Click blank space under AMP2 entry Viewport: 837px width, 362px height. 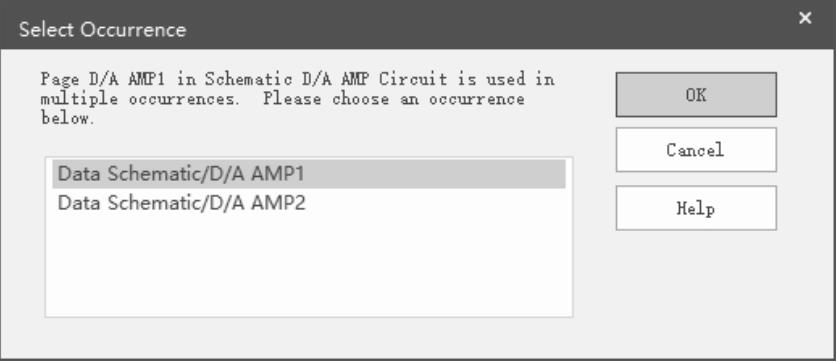click(x=309, y=267)
